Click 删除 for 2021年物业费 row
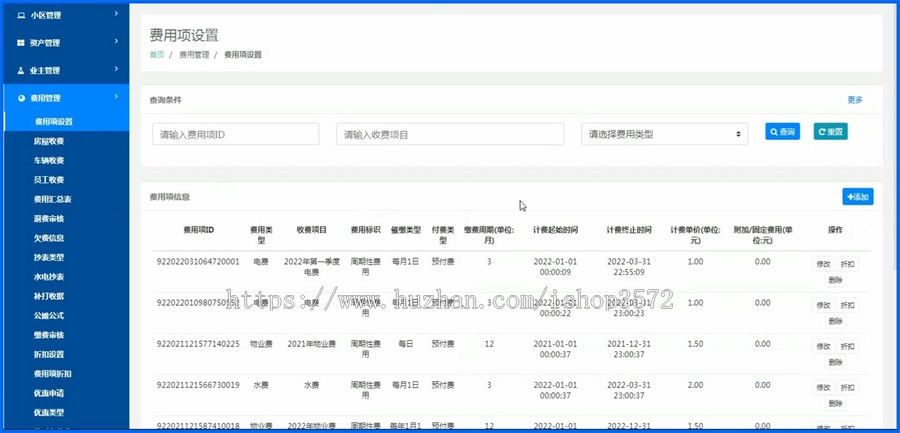900x433 pixels. 835,362
